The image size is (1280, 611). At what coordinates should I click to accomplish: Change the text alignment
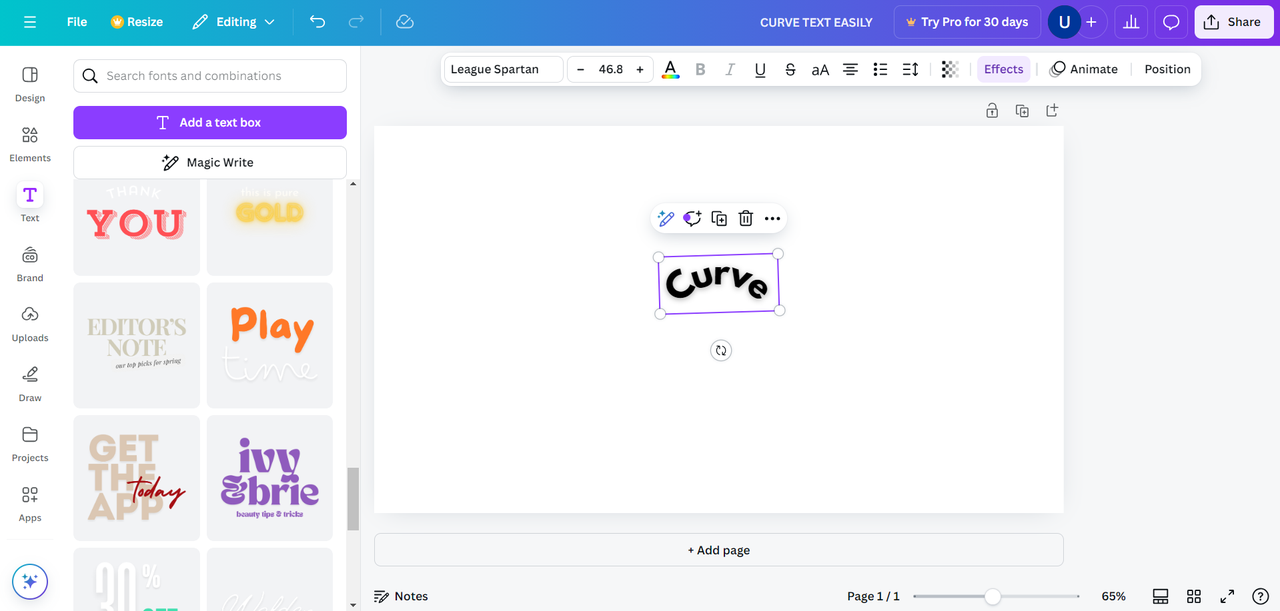(850, 69)
